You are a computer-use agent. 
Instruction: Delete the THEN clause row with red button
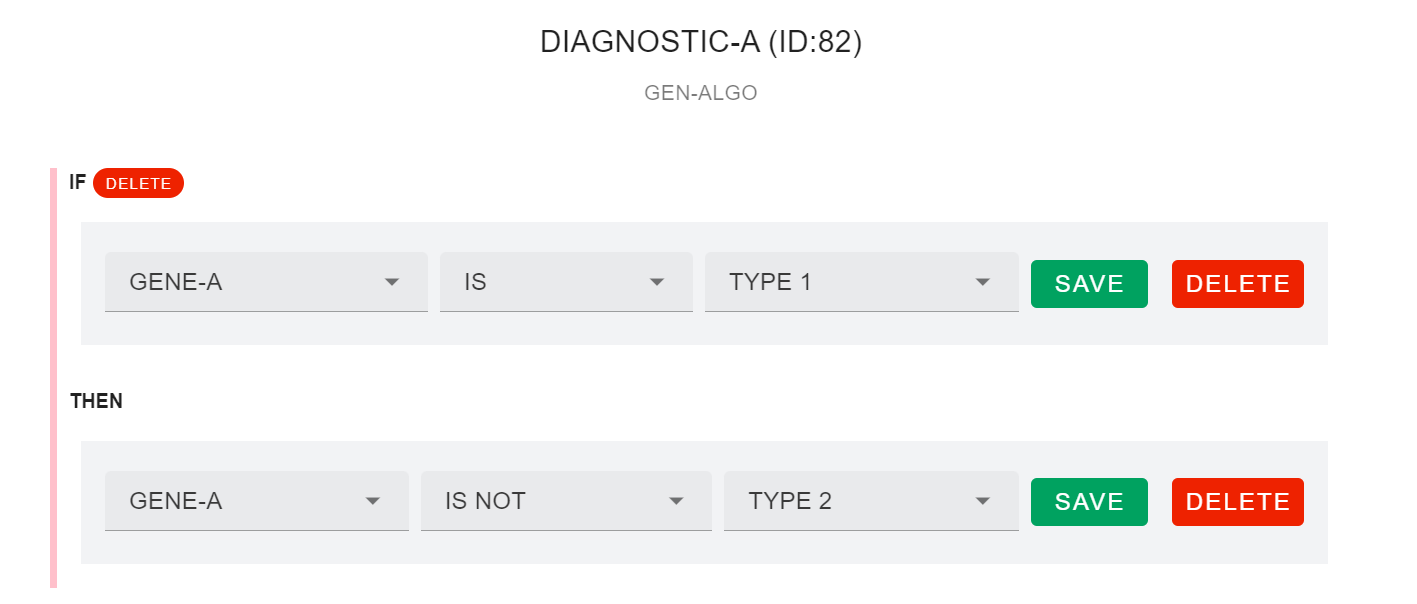click(1237, 502)
